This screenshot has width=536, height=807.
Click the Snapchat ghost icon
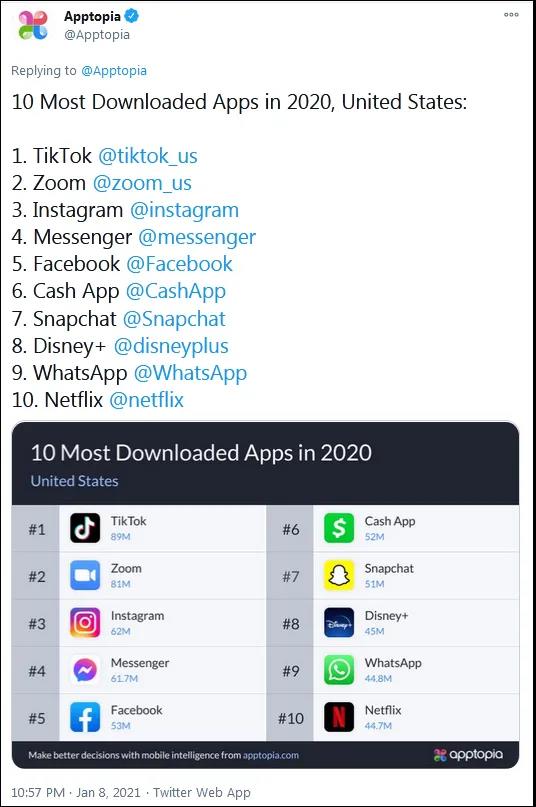(x=339, y=575)
